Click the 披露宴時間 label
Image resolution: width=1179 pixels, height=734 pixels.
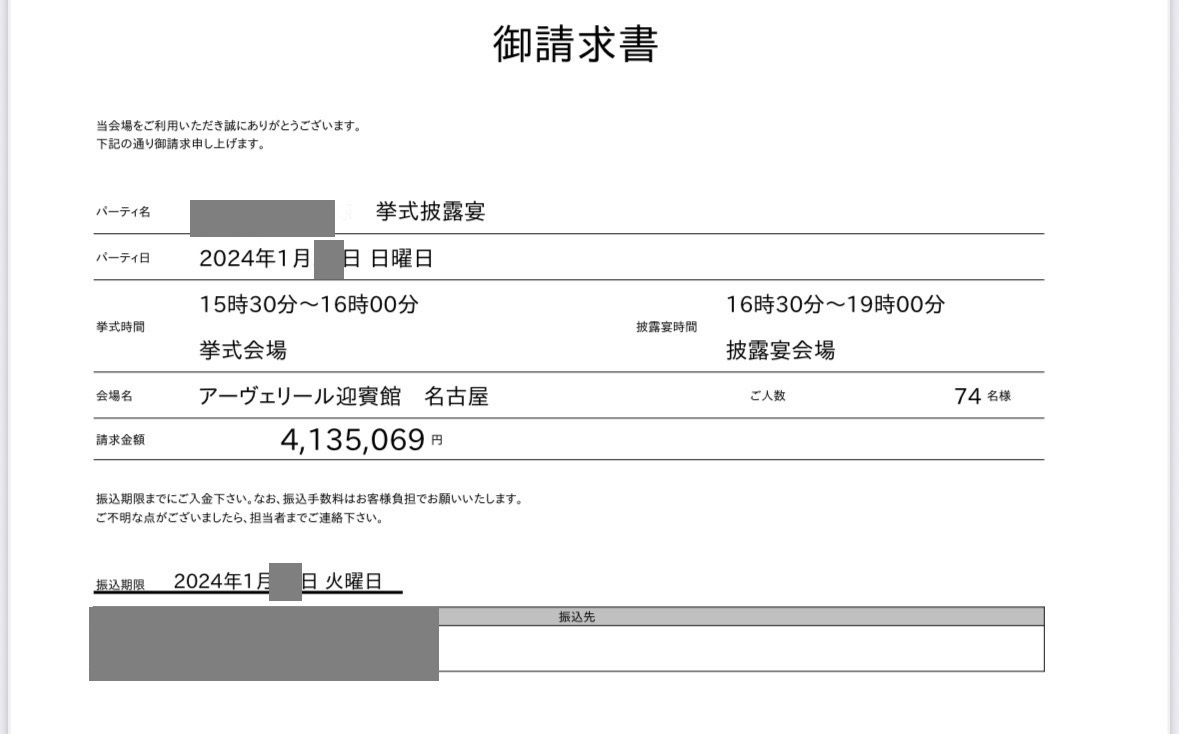point(666,326)
